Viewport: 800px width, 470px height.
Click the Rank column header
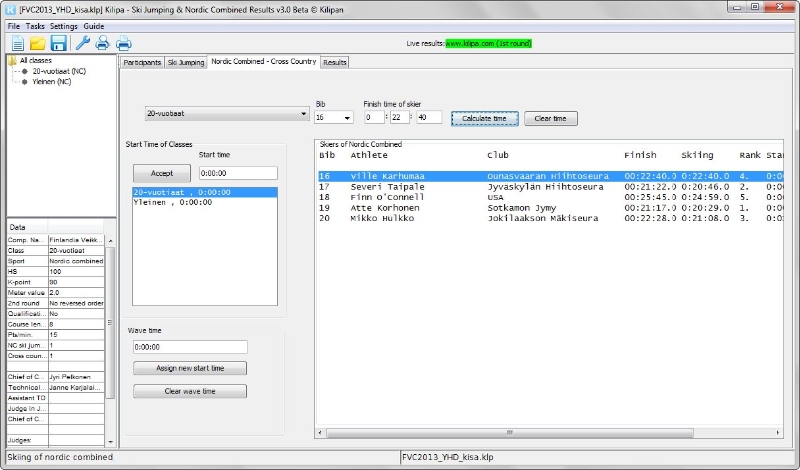point(749,155)
